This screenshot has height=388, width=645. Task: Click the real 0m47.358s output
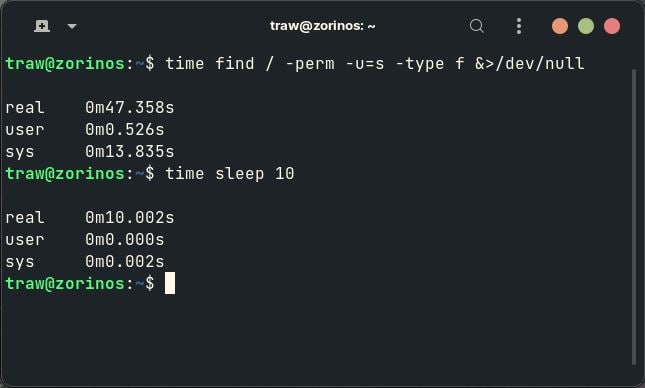click(x=90, y=108)
